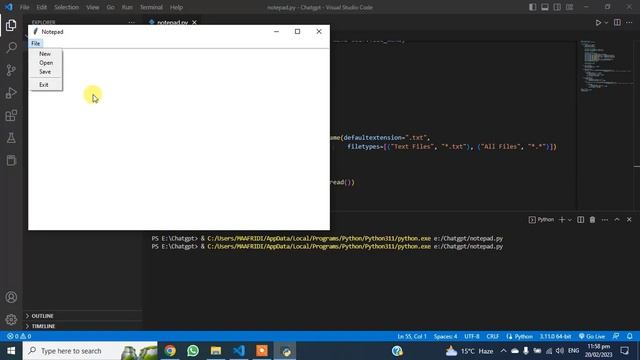Kill terminal with trash icon
The height and width of the screenshot is (360, 640).
point(592,220)
